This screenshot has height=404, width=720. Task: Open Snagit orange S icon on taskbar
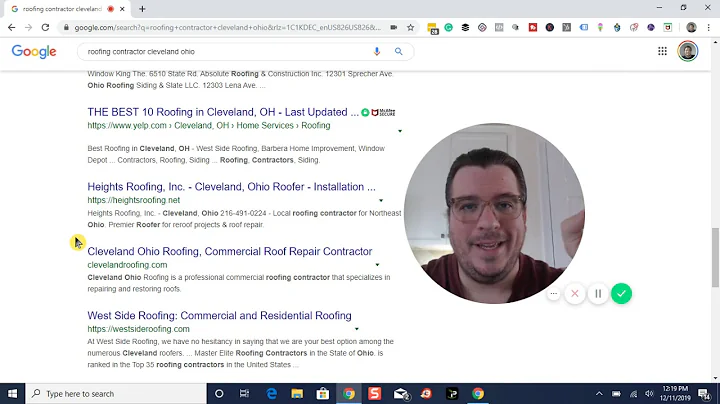point(375,394)
